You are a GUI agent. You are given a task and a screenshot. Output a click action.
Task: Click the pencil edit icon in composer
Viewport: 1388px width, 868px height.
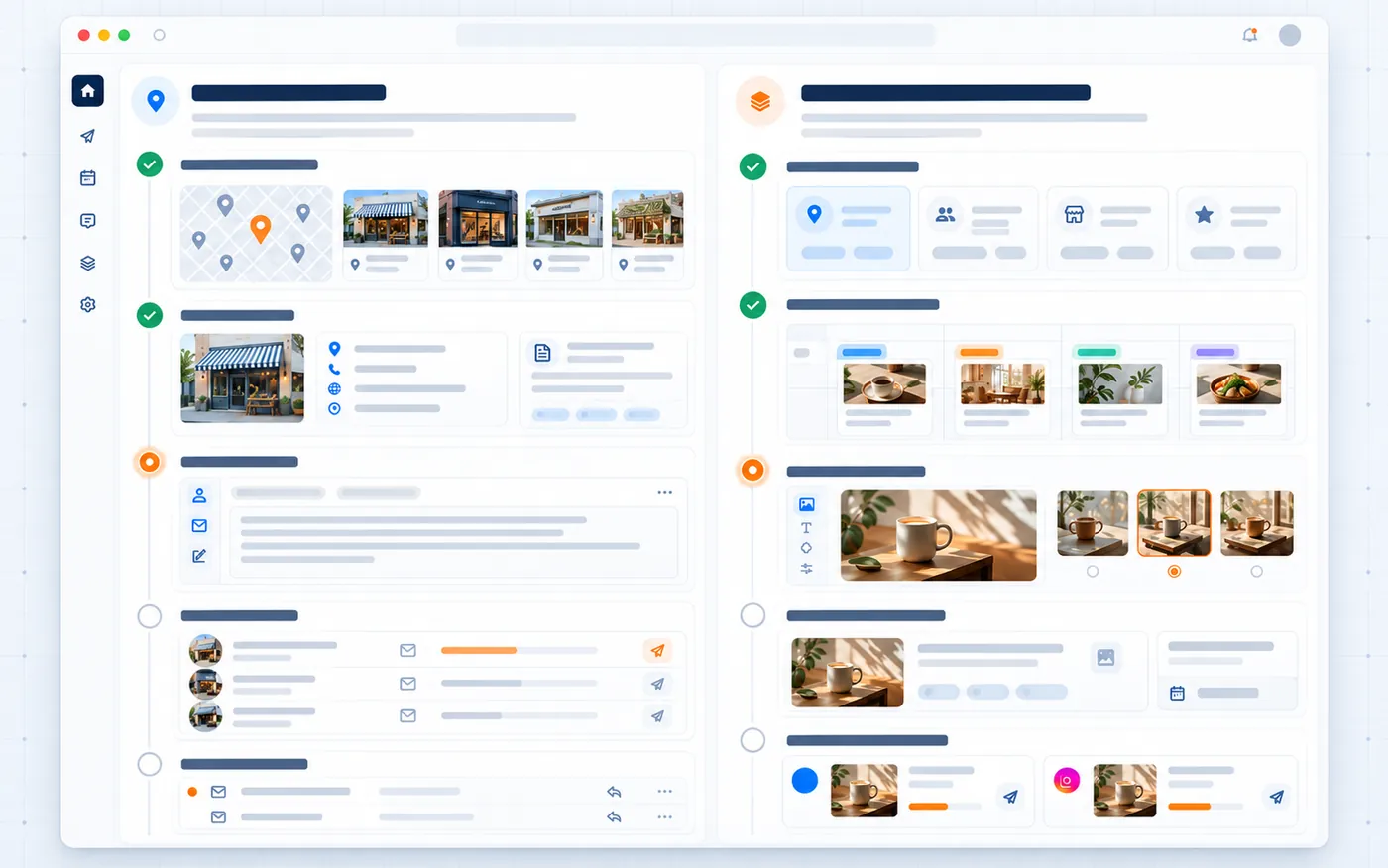pyautogui.click(x=199, y=556)
